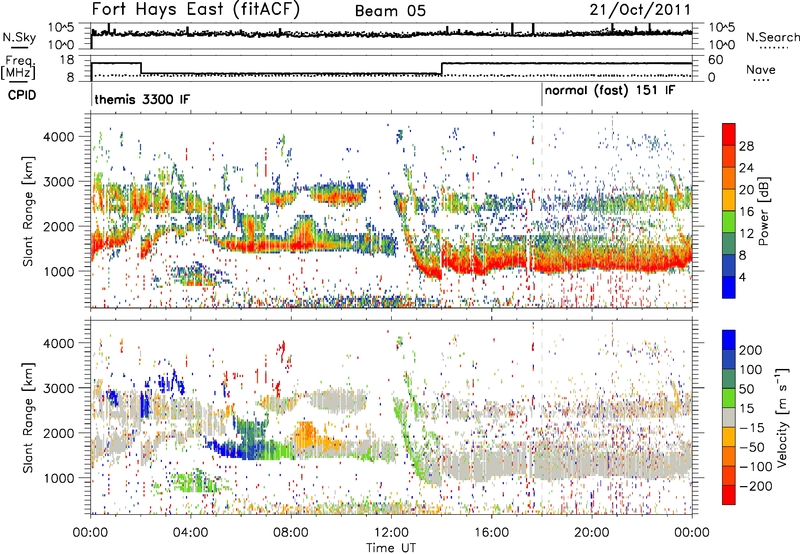Viewport: 800px width, 554px height.
Task: Click the '50' velocity colorbar label
Action: coord(746,389)
